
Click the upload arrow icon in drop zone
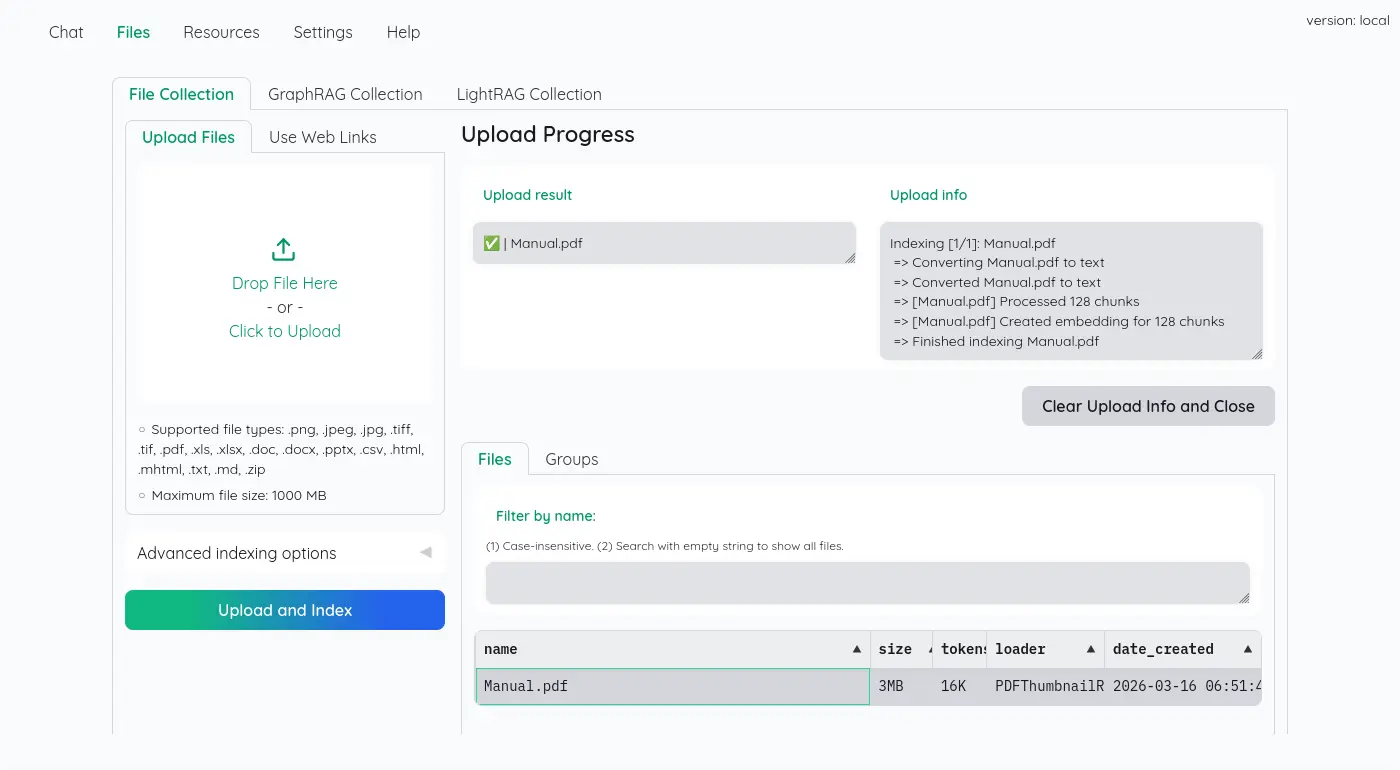point(284,249)
